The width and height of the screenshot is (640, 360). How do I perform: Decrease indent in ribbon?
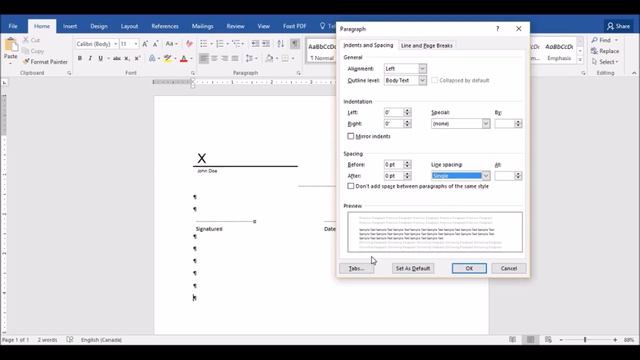(256, 44)
